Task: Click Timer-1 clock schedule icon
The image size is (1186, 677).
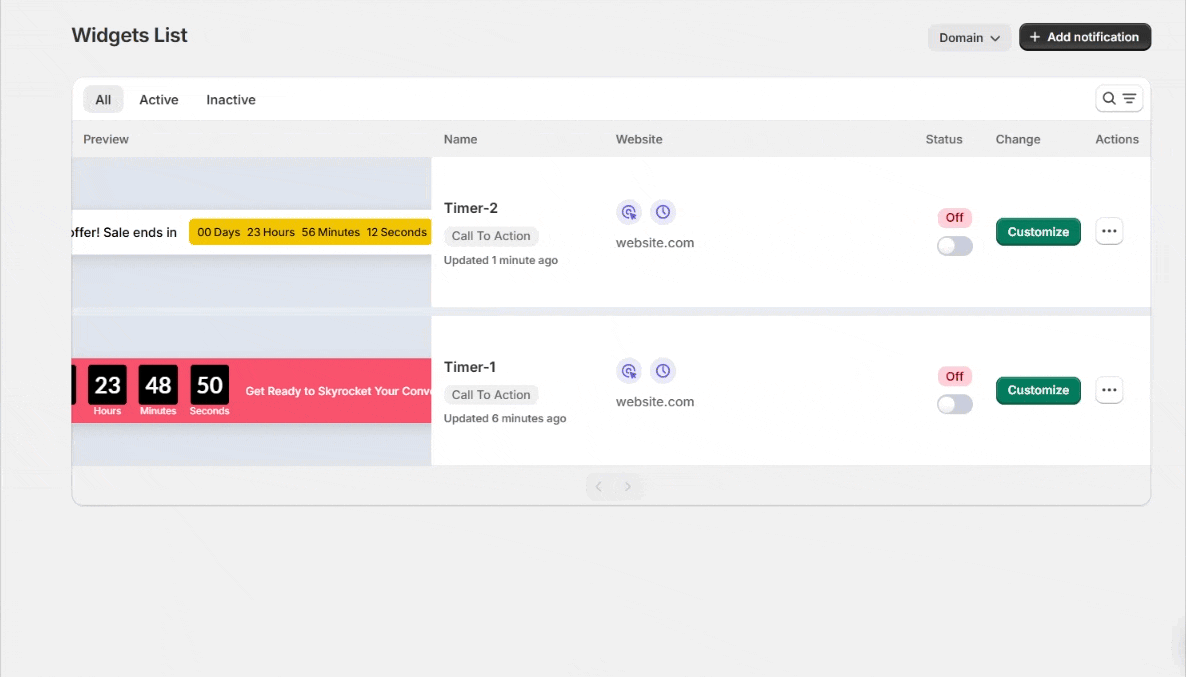Action: 663,371
